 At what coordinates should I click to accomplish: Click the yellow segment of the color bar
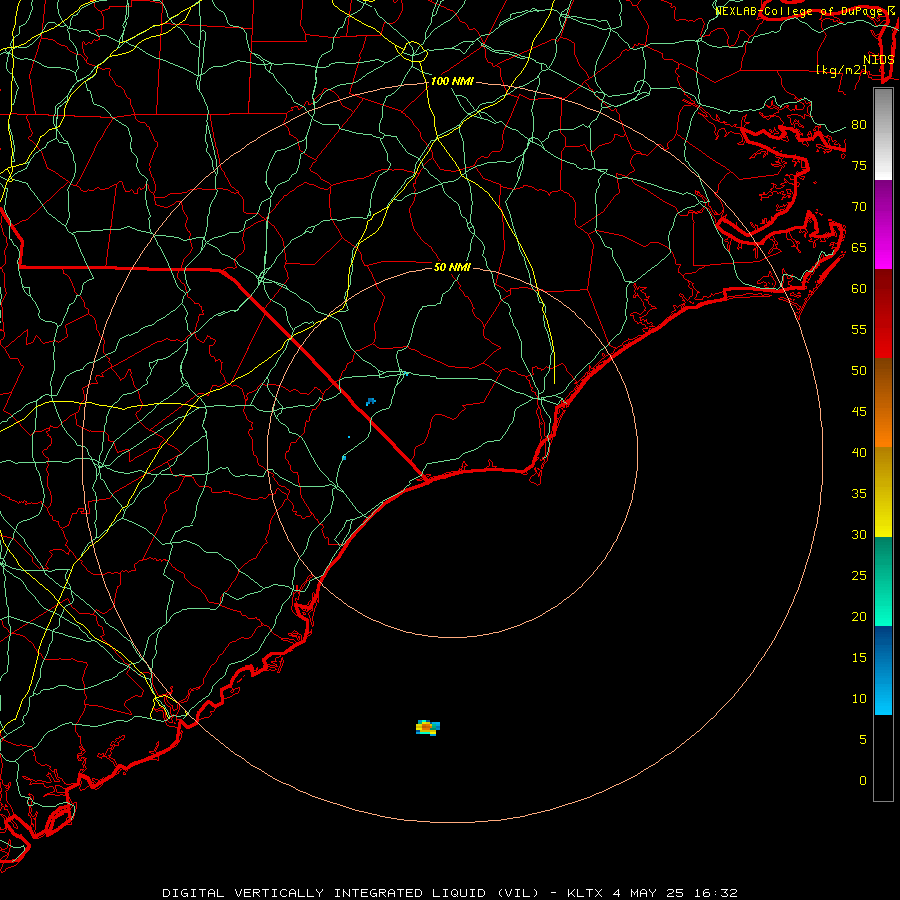(x=883, y=492)
